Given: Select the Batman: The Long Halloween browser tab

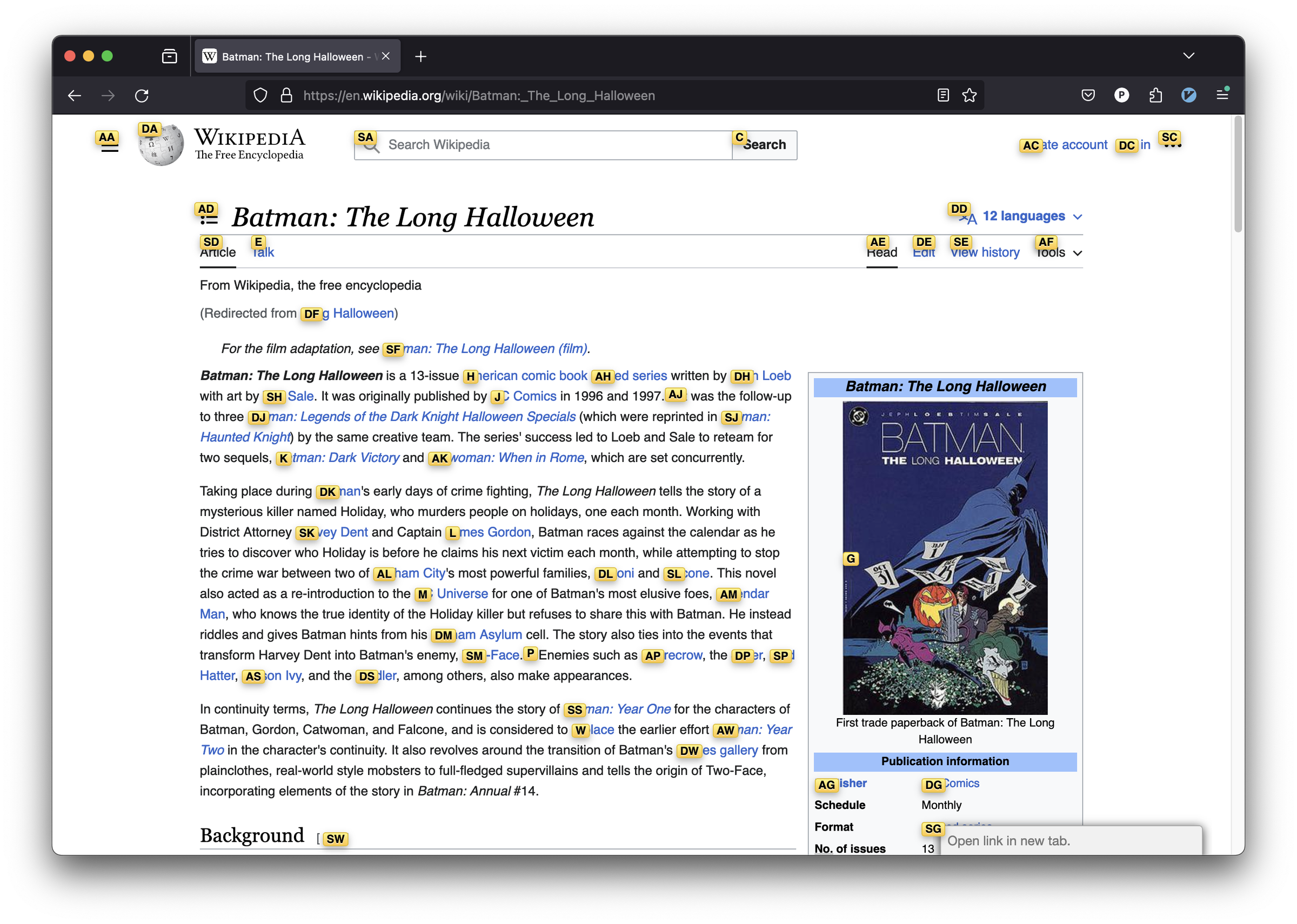Looking at the screenshot, I should (298, 56).
